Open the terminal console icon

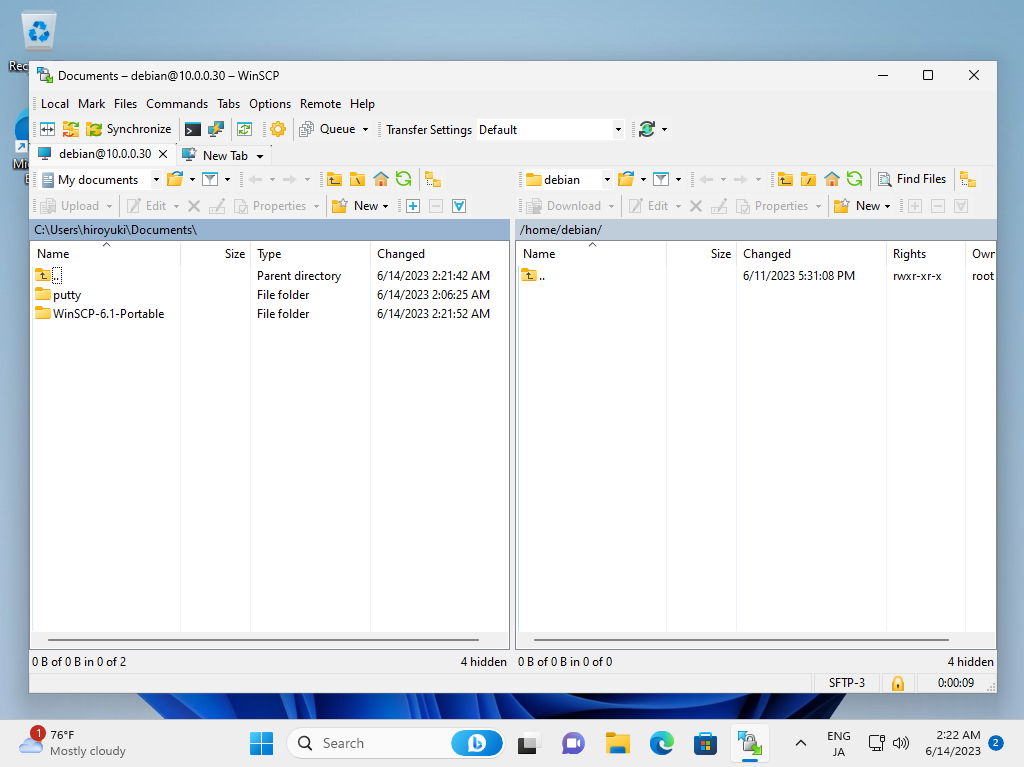[193, 129]
